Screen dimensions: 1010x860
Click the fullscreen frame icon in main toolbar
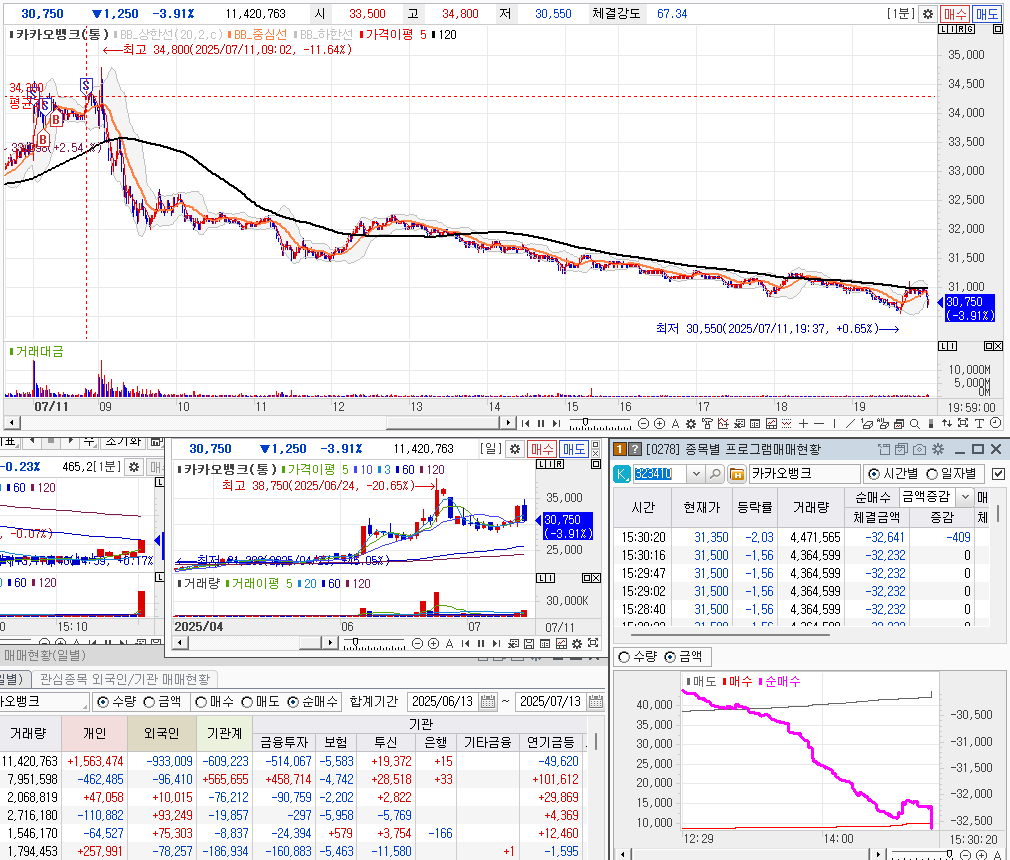pyautogui.click(x=963, y=423)
